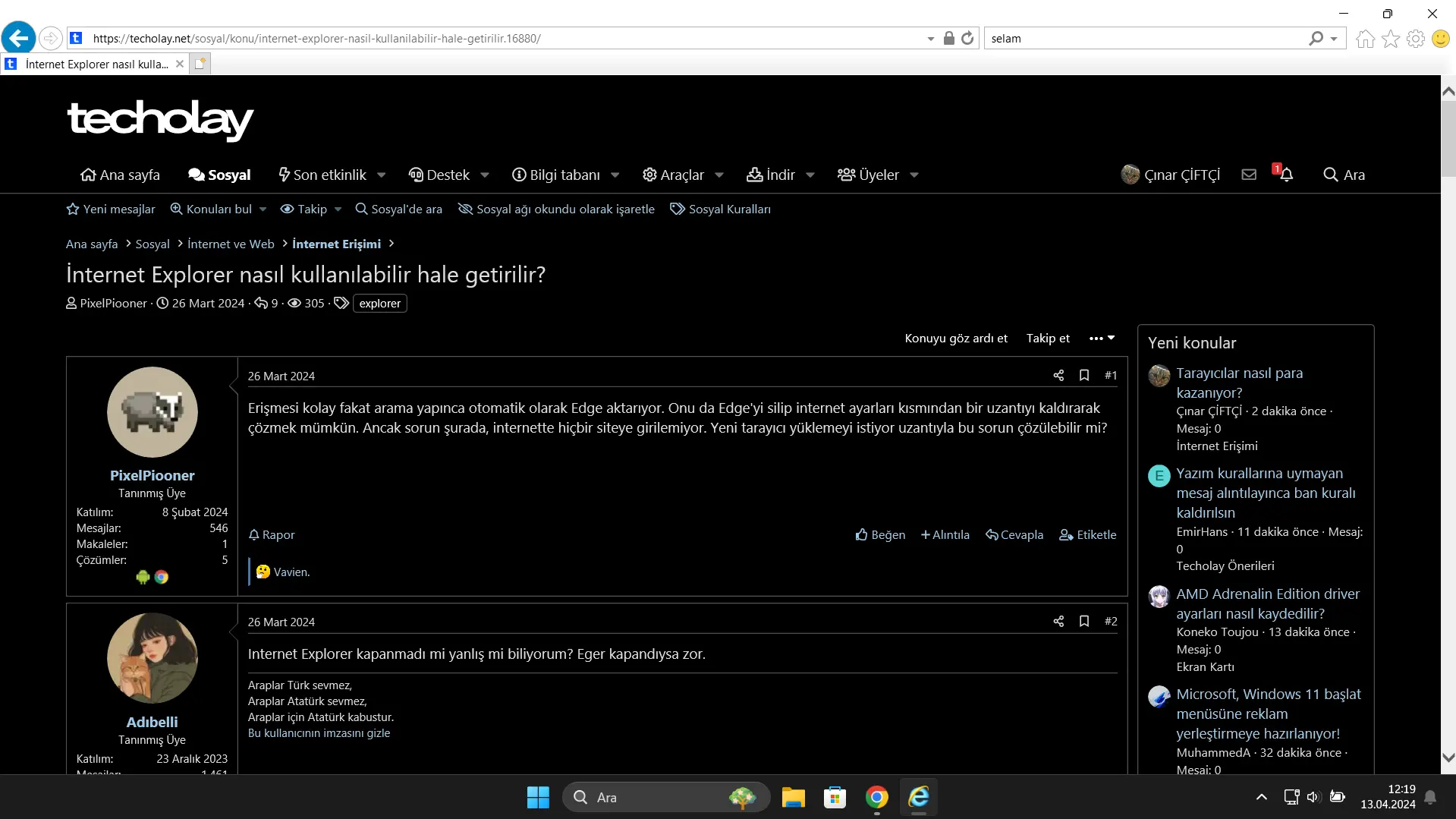Open Sosyal menu item
Viewport: 1456px width, 819px height.
[219, 175]
